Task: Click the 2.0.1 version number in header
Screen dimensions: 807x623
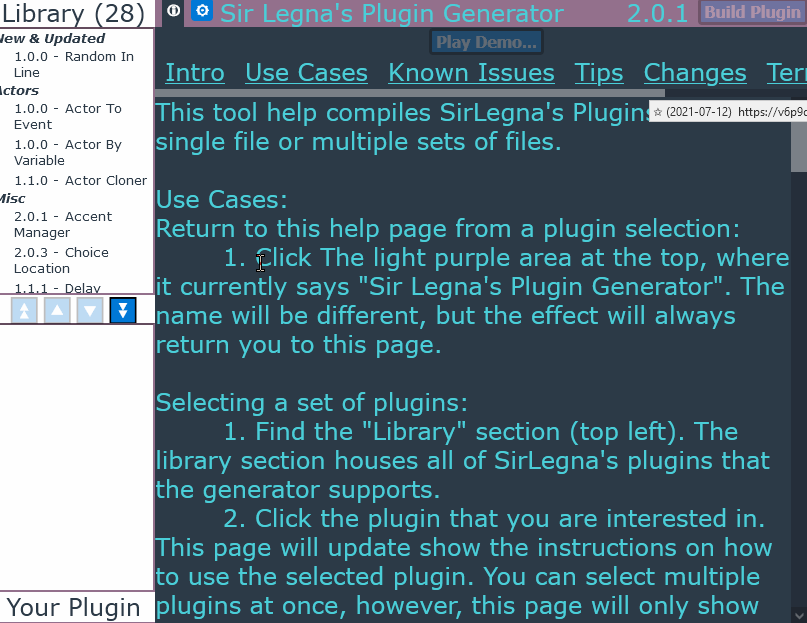Action: pos(657,13)
